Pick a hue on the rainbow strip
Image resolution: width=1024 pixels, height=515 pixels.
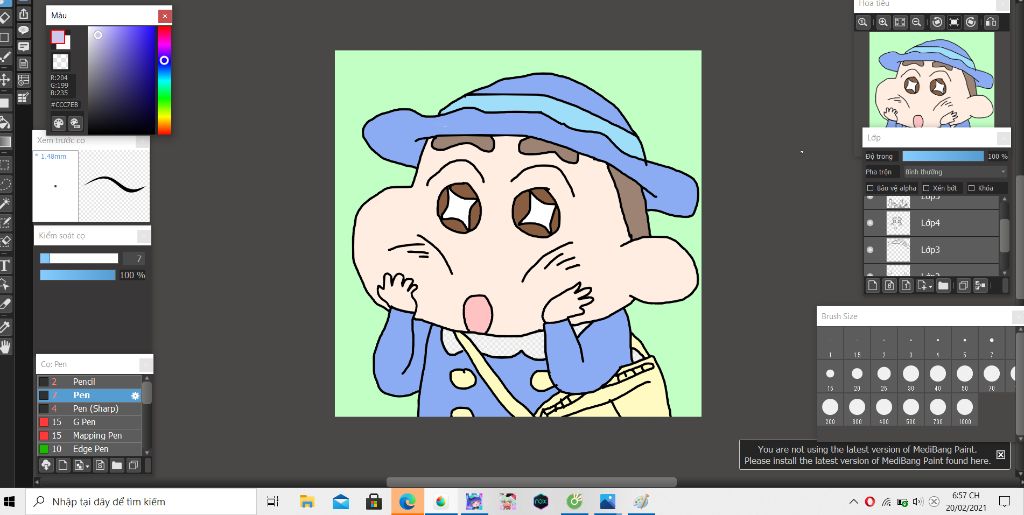click(x=164, y=80)
